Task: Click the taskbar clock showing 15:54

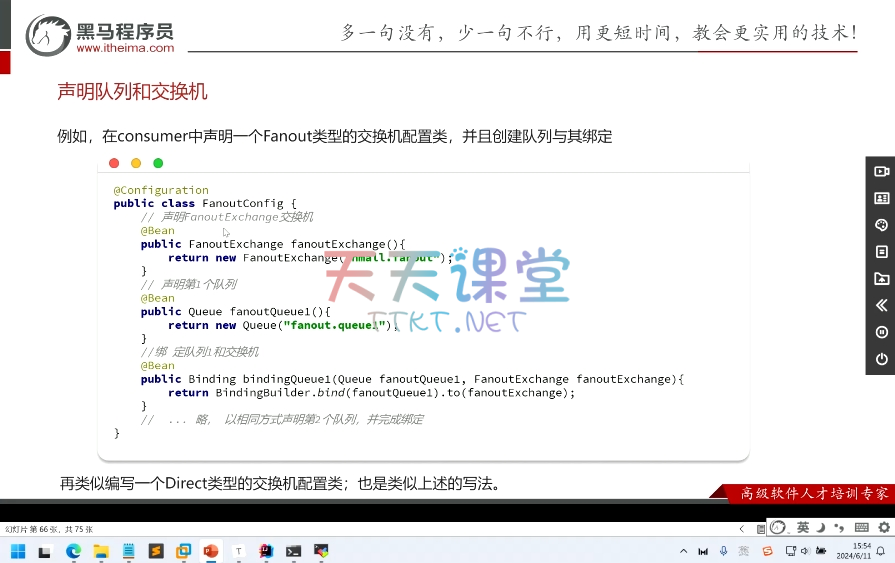Action: (x=848, y=551)
